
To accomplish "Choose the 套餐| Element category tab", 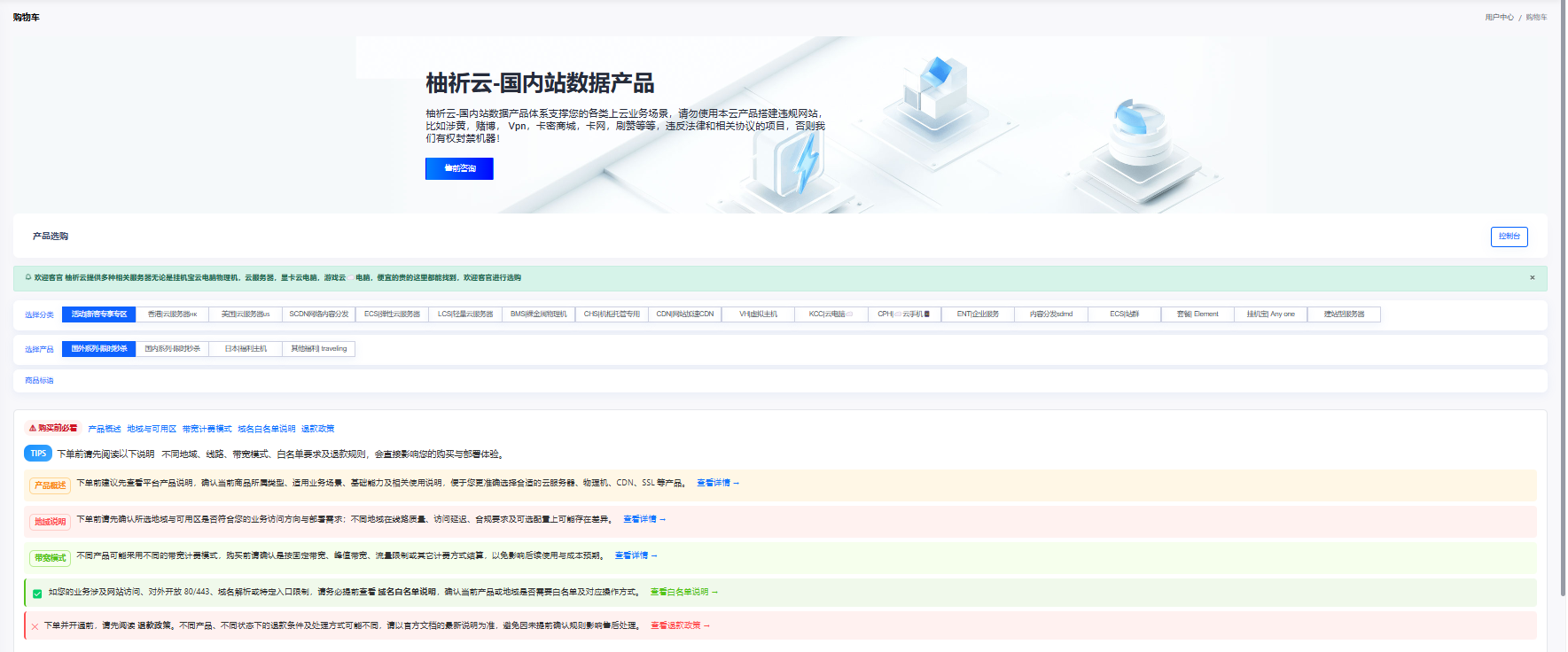I will [1198, 314].
